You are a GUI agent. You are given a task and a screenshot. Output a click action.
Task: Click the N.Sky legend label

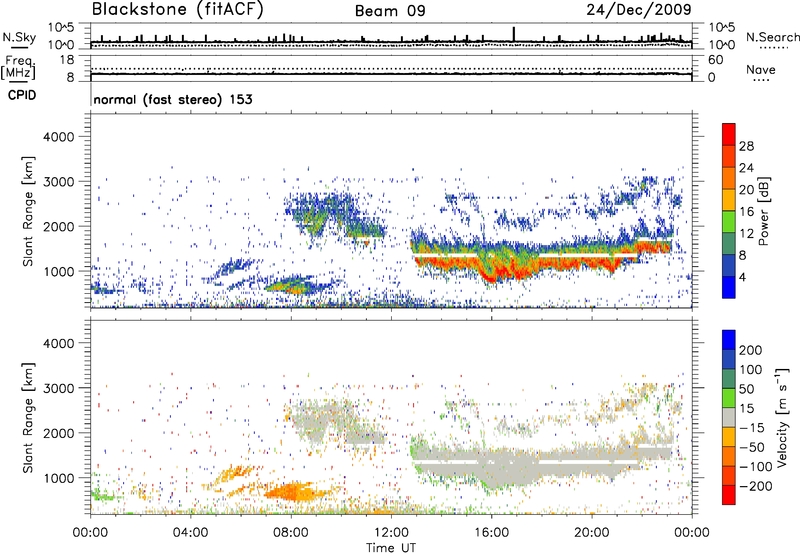coord(19,37)
